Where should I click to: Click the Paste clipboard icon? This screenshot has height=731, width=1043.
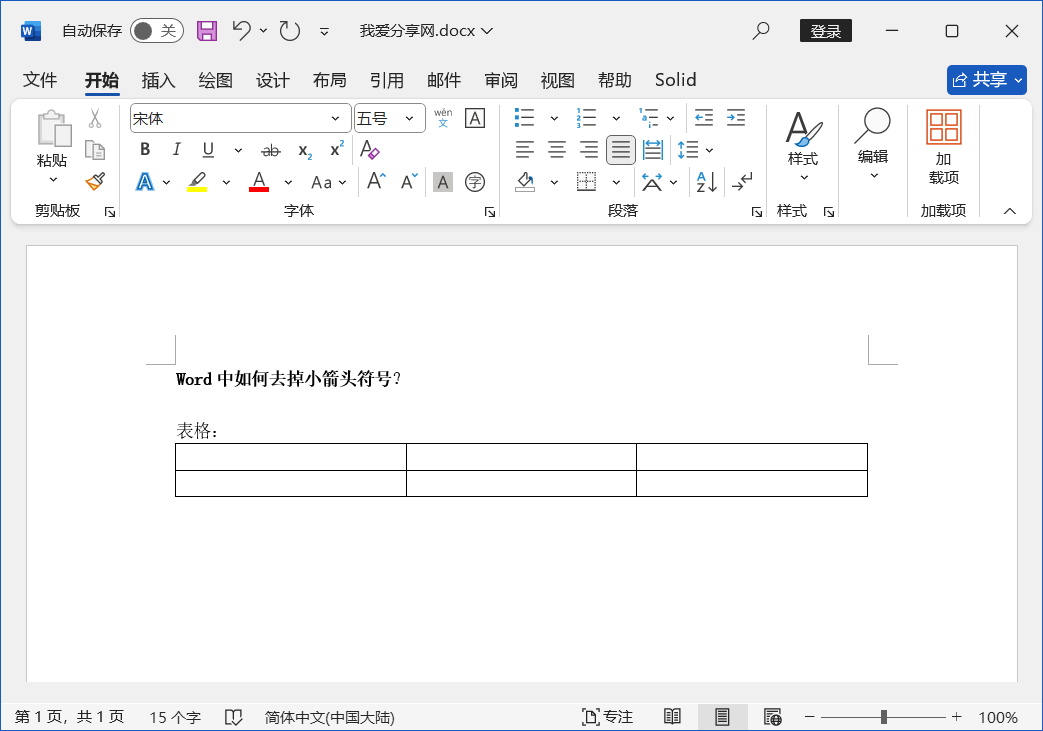coord(53,128)
